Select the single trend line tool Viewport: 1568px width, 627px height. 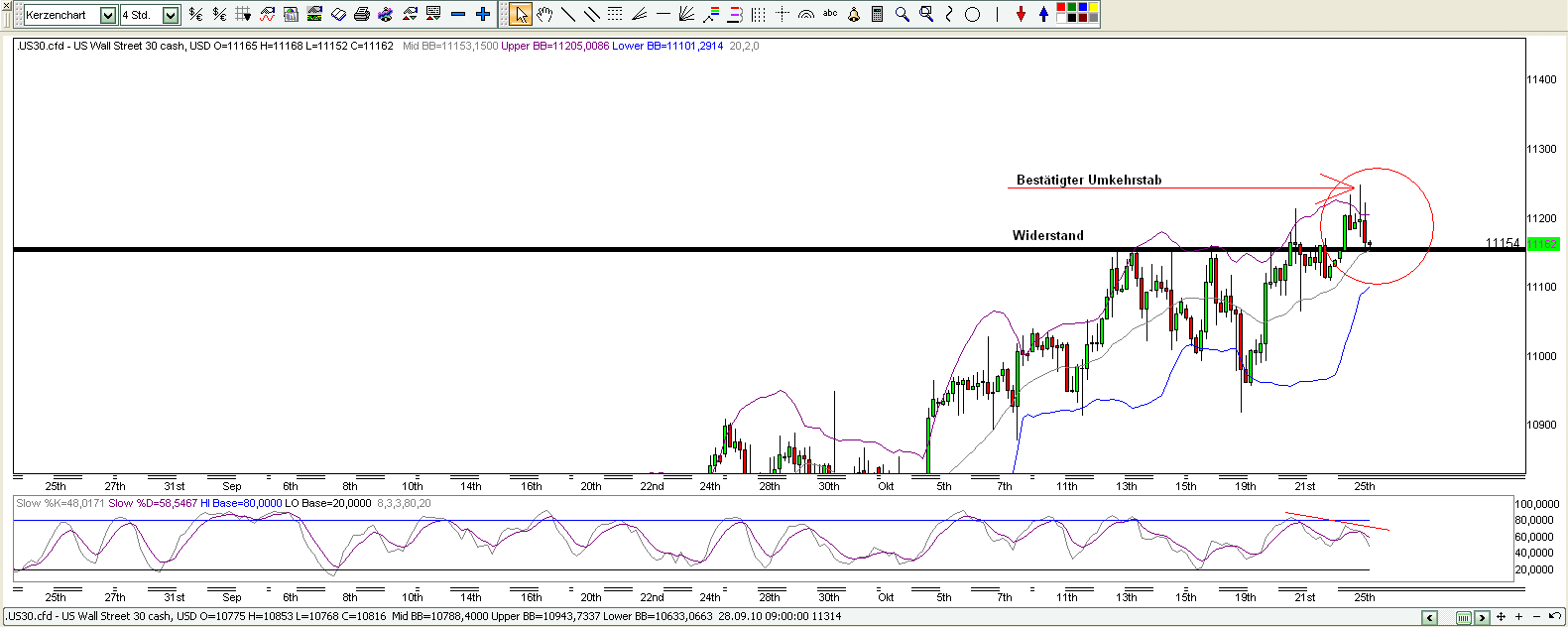click(568, 14)
